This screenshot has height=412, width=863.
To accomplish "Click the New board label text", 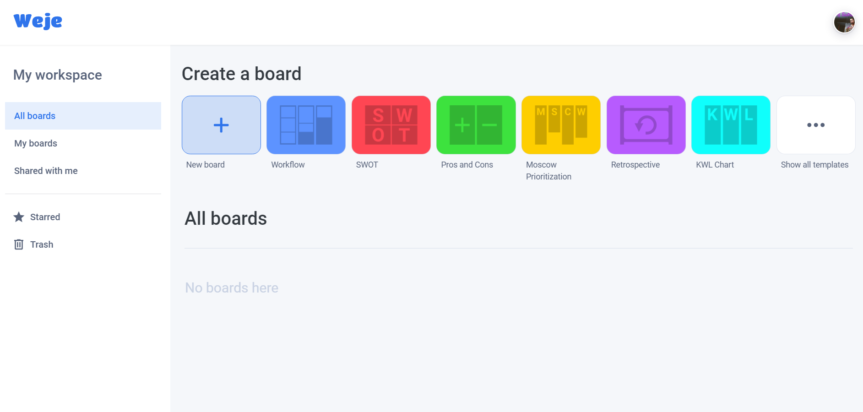I will pos(205,164).
